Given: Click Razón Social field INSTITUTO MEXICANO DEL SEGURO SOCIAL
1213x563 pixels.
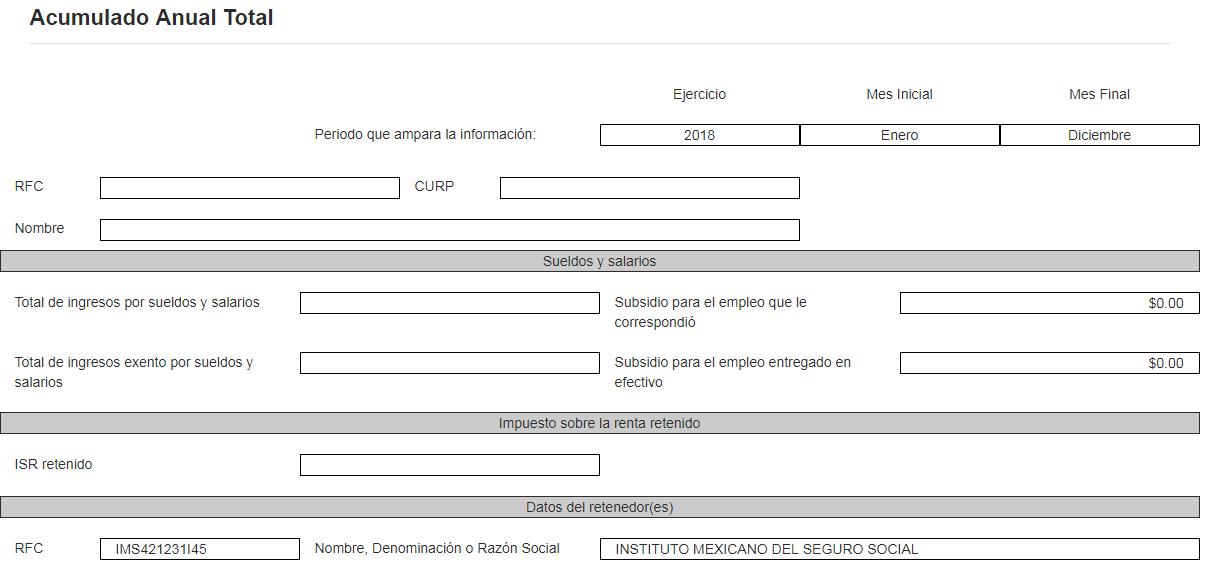Looking at the screenshot, I should click(x=900, y=549).
